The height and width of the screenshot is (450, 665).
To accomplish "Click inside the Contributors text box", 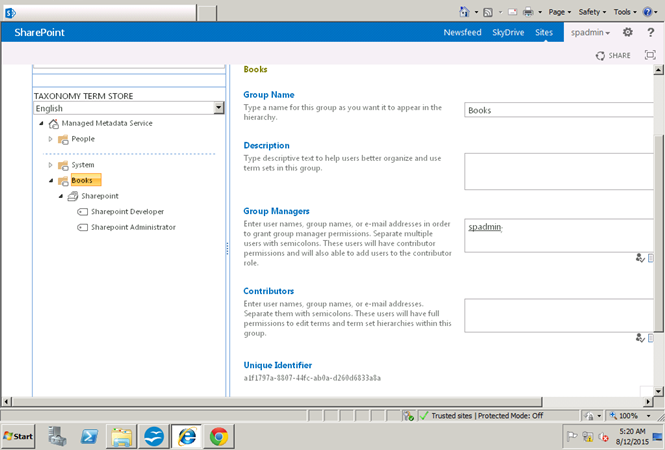I will pos(559,316).
